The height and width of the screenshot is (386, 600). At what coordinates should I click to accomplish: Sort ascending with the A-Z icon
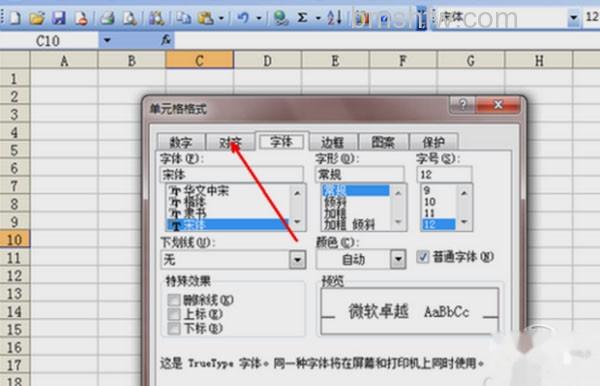[334, 18]
